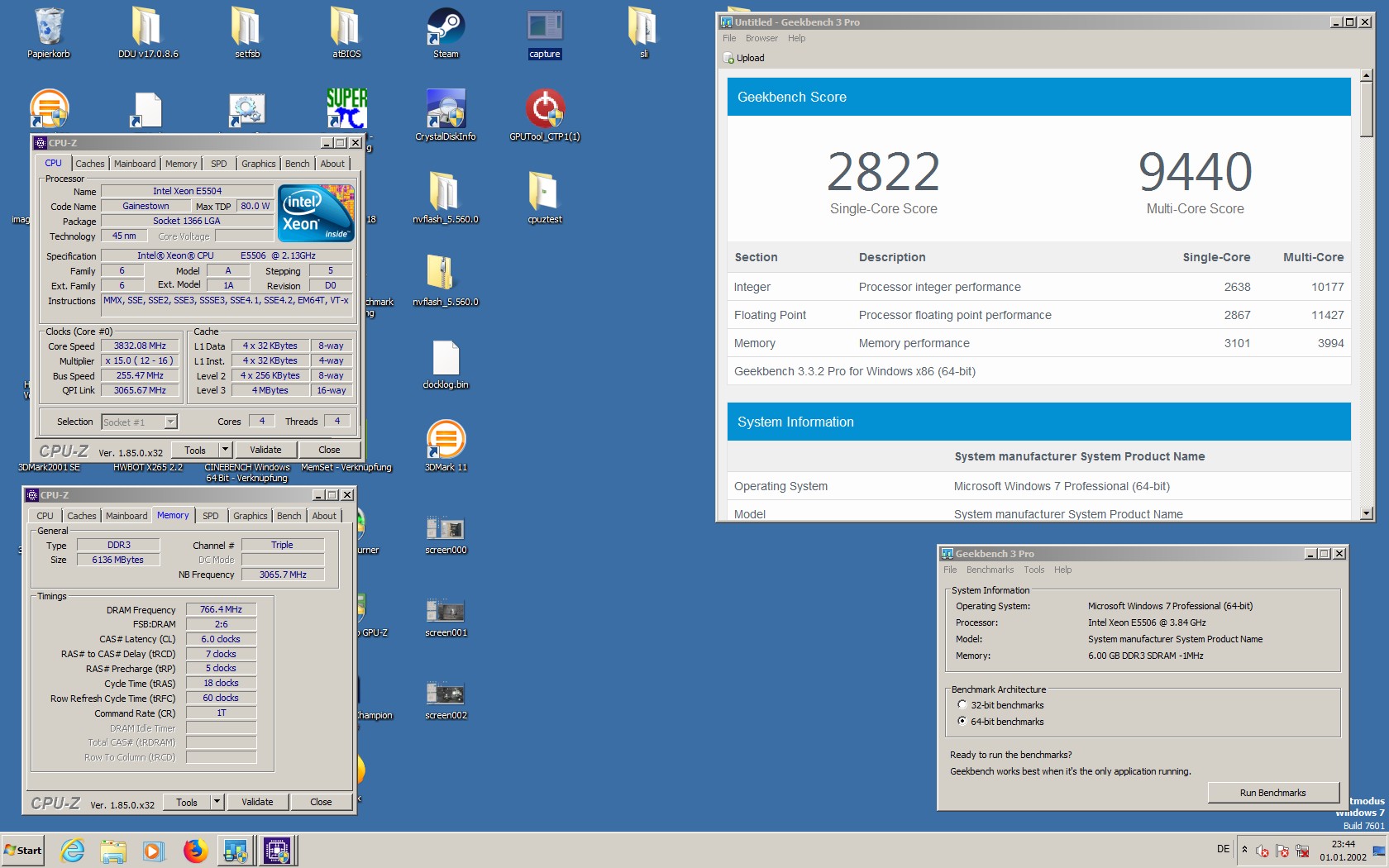The image size is (1389, 868).
Task: Click Close in lower CPU-Z Memory window
Action: point(321,802)
